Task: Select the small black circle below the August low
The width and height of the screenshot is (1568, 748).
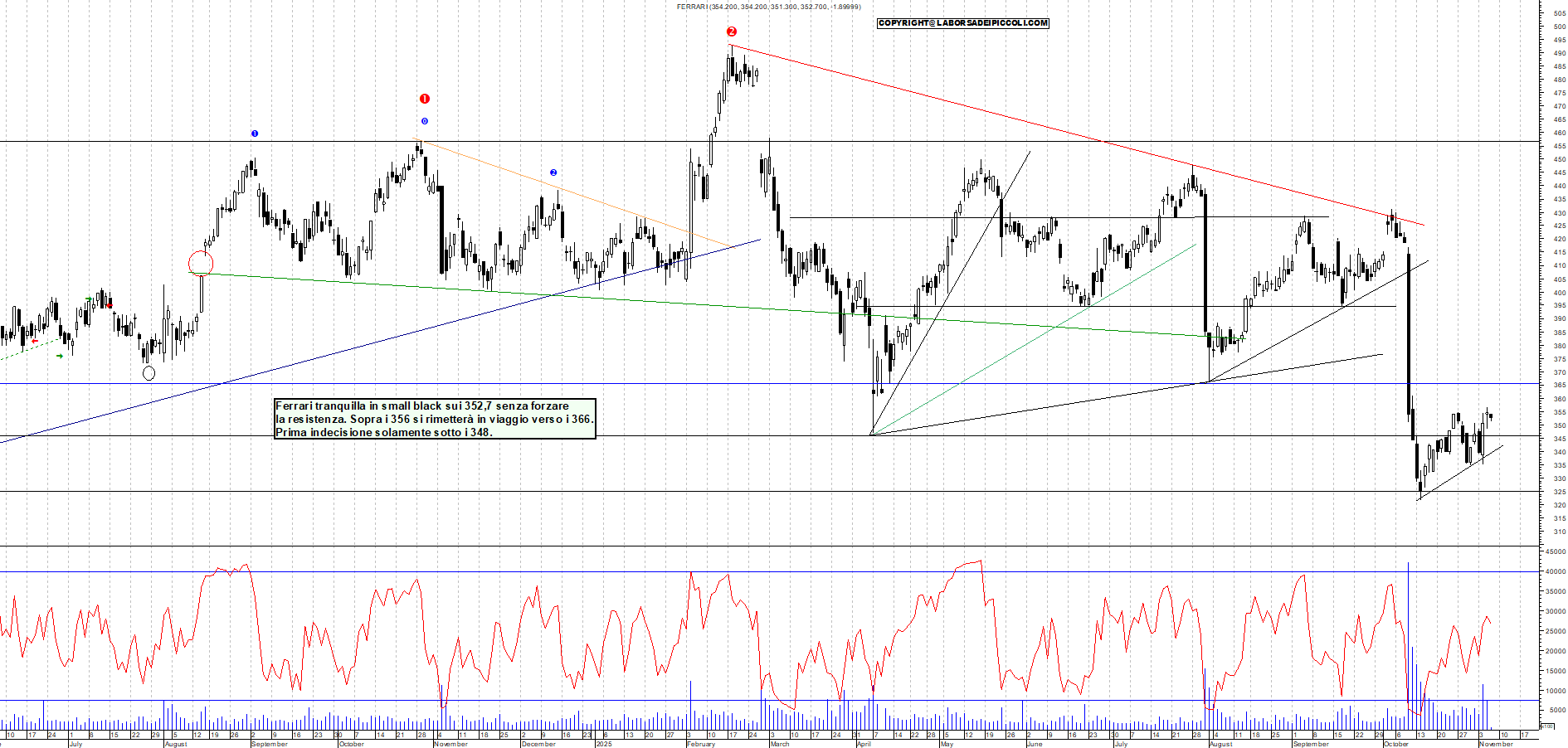Action: point(149,373)
